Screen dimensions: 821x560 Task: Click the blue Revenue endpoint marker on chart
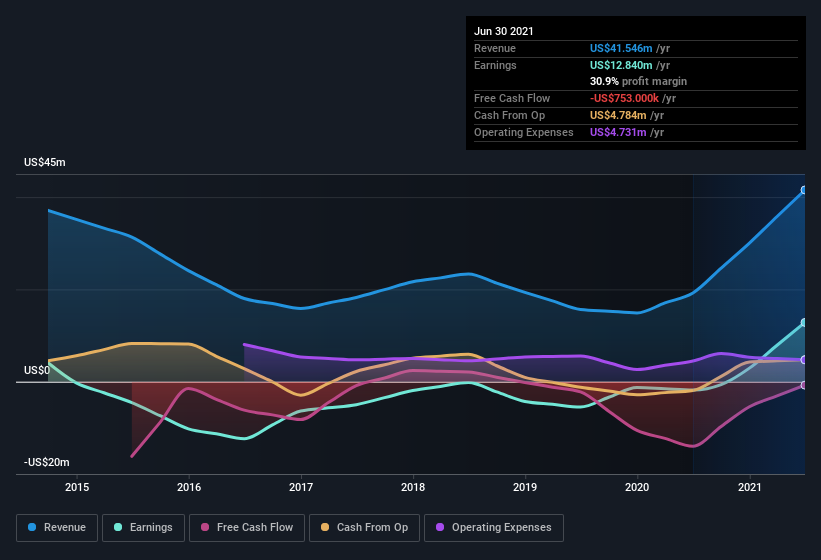coord(804,190)
